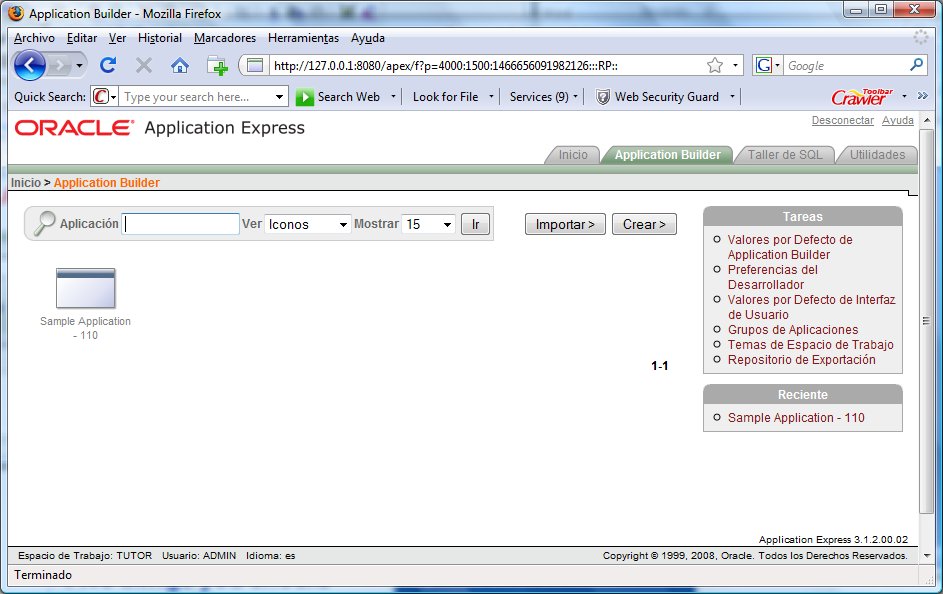Click the Crawler Quick Search logo icon

click(101, 96)
